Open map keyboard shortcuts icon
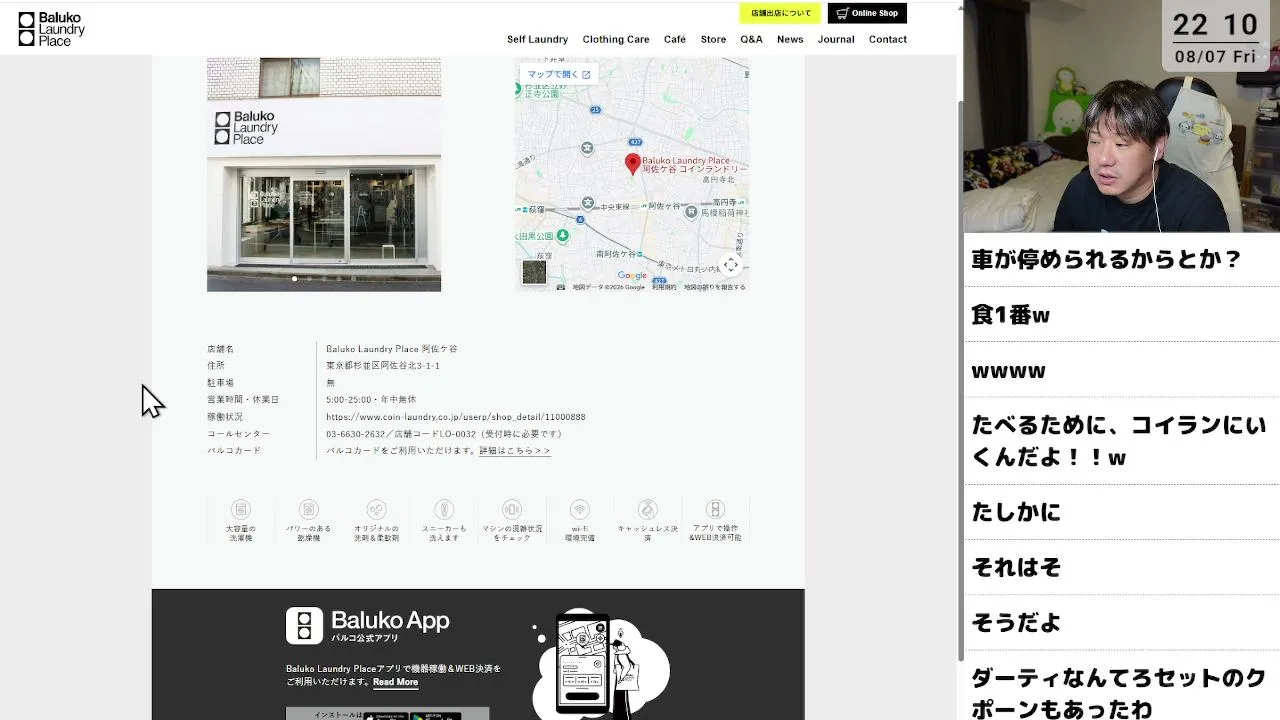1280x720 pixels. pos(561,287)
